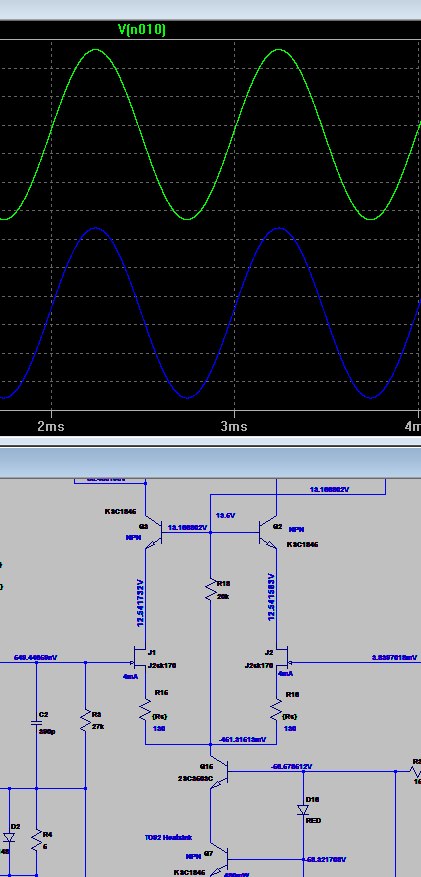Select the 20k resistor symbol in the schematic

(x=210, y=591)
